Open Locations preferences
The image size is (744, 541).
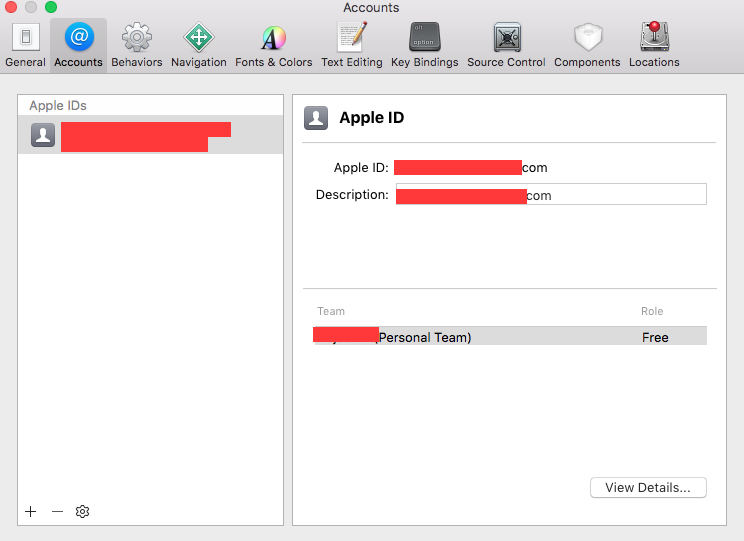click(654, 46)
